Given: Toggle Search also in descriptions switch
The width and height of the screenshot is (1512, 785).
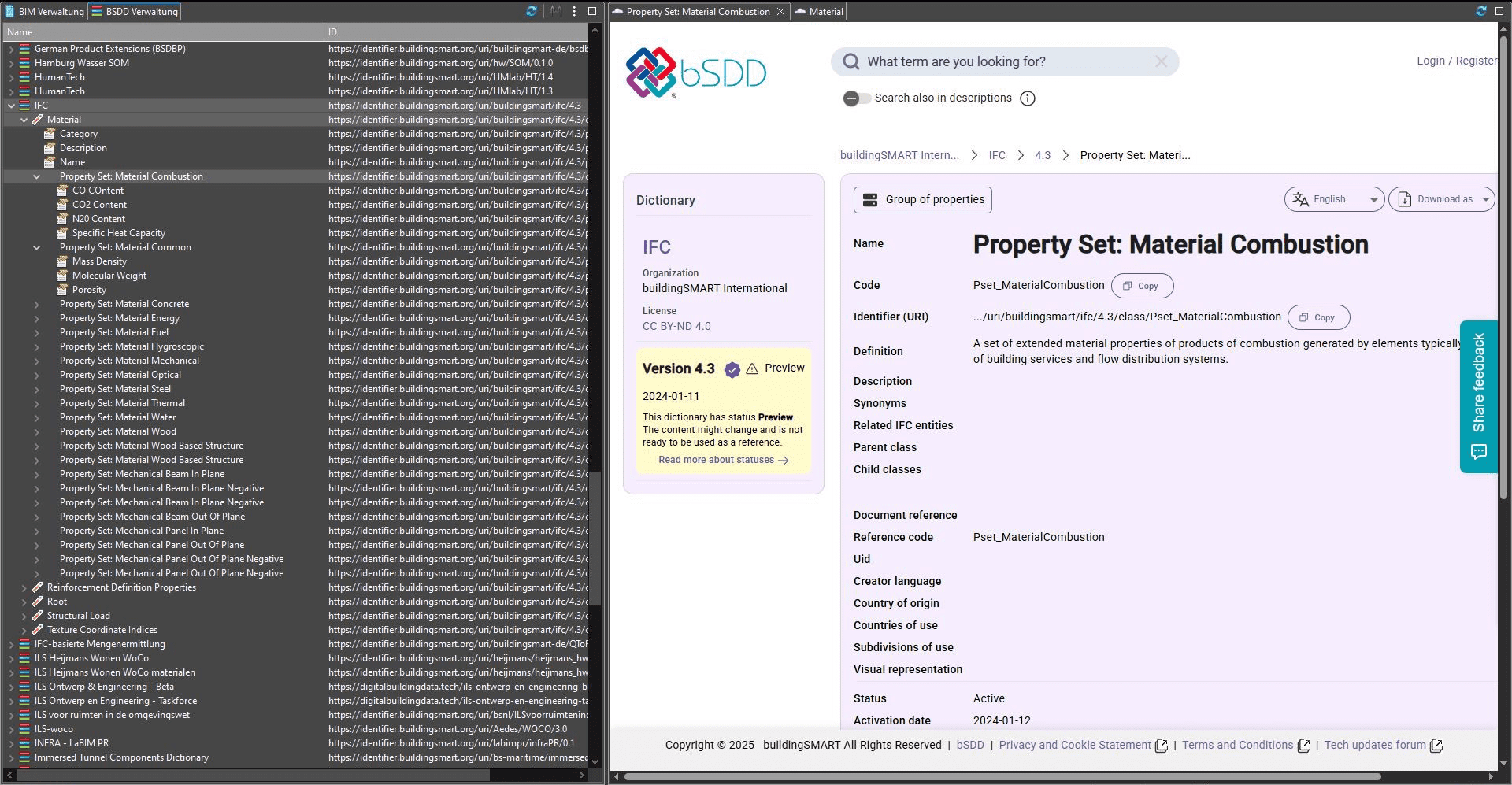Looking at the screenshot, I should pos(857,98).
